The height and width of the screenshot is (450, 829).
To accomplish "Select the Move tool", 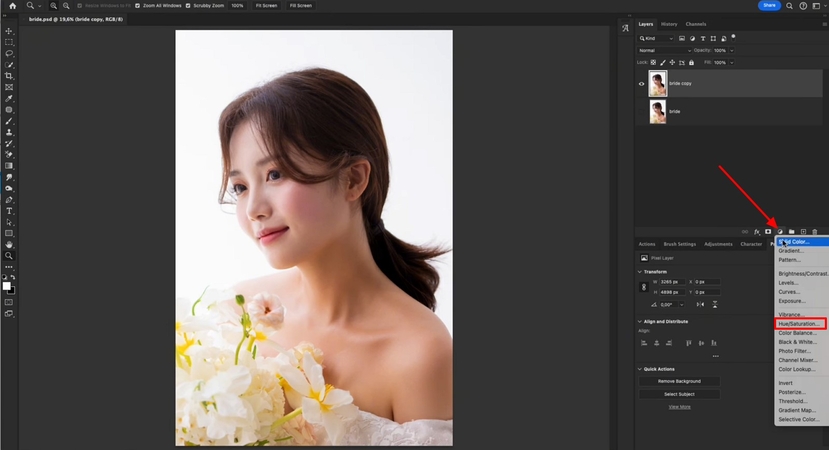I will 9,31.
